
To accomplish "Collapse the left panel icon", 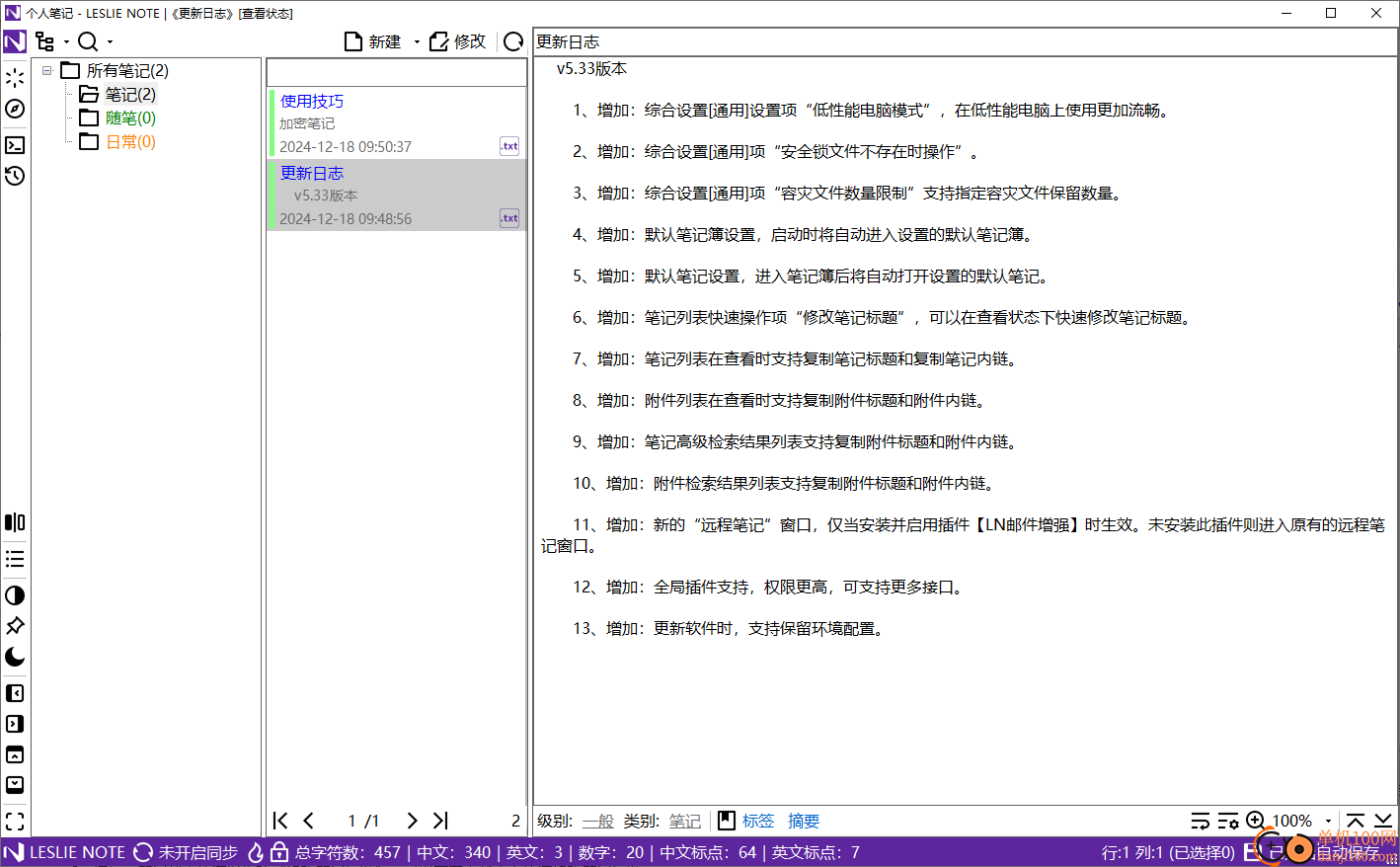I will 15,693.
